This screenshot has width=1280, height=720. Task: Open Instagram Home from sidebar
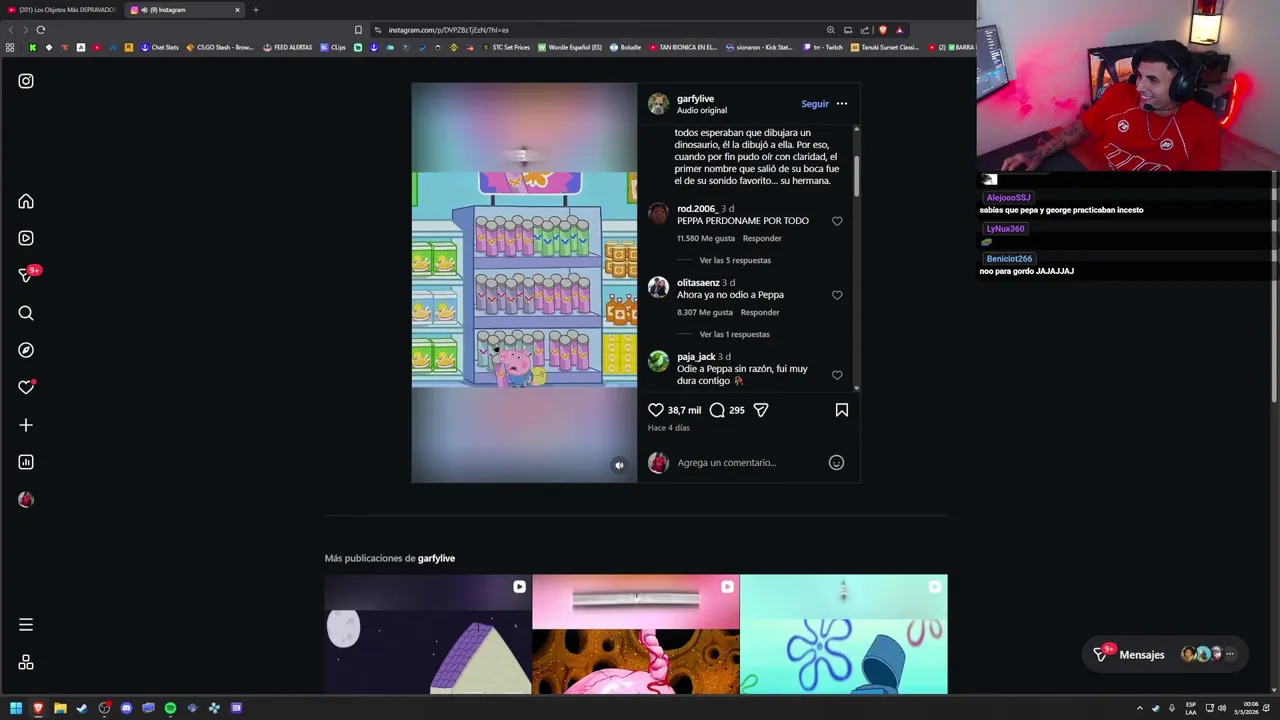coord(26,201)
